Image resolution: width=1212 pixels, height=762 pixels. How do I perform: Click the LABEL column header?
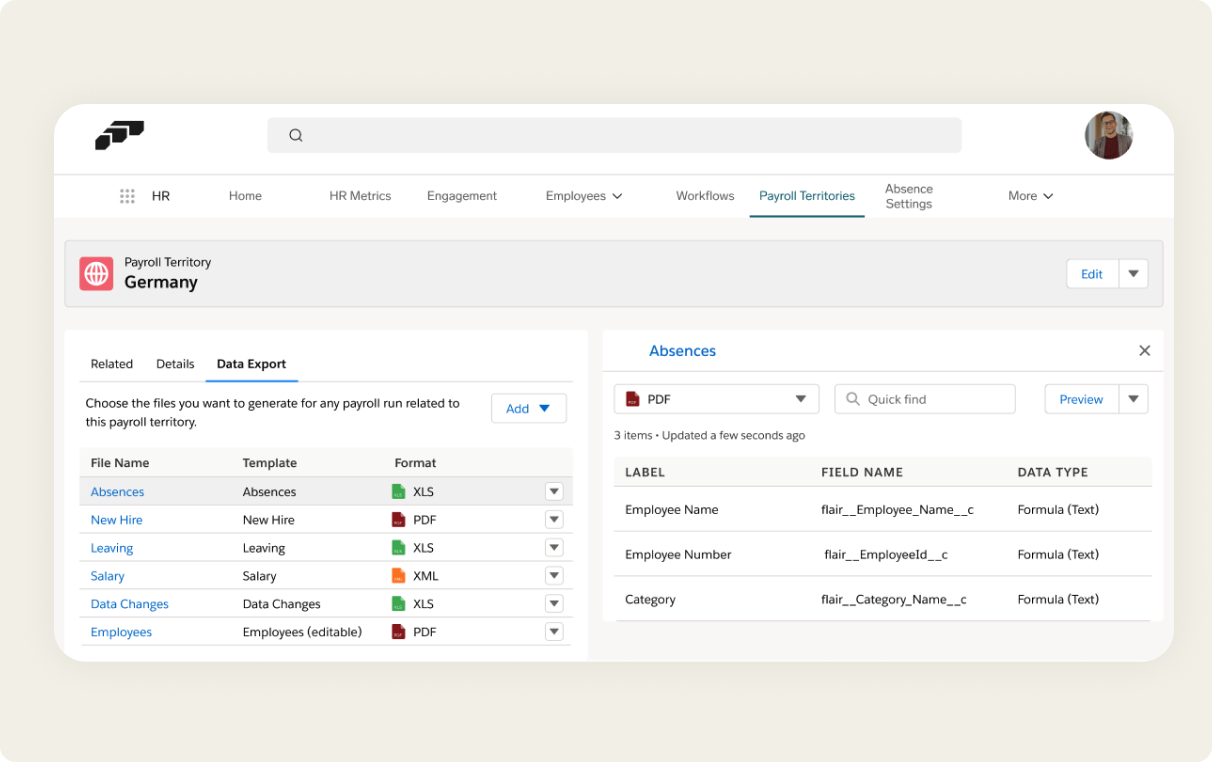coord(645,472)
